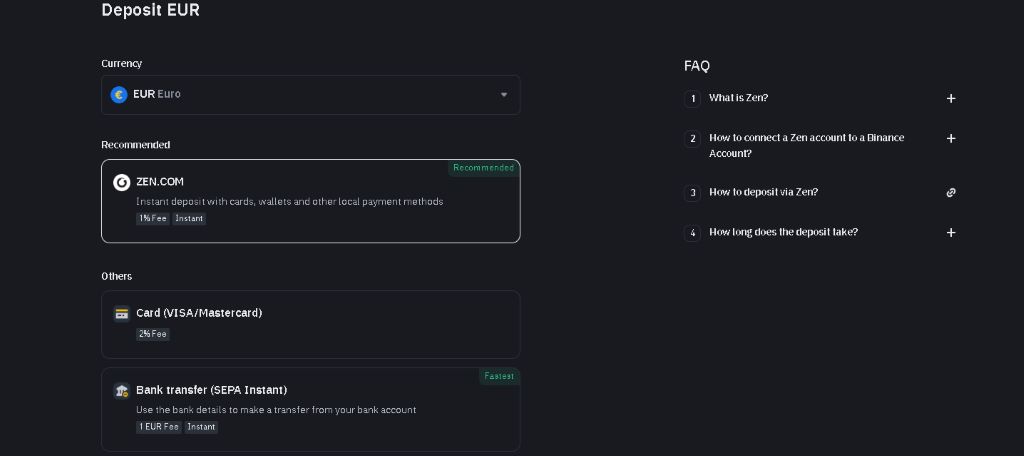Expand 'How long does the deposit take?' plus

pyautogui.click(x=951, y=232)
